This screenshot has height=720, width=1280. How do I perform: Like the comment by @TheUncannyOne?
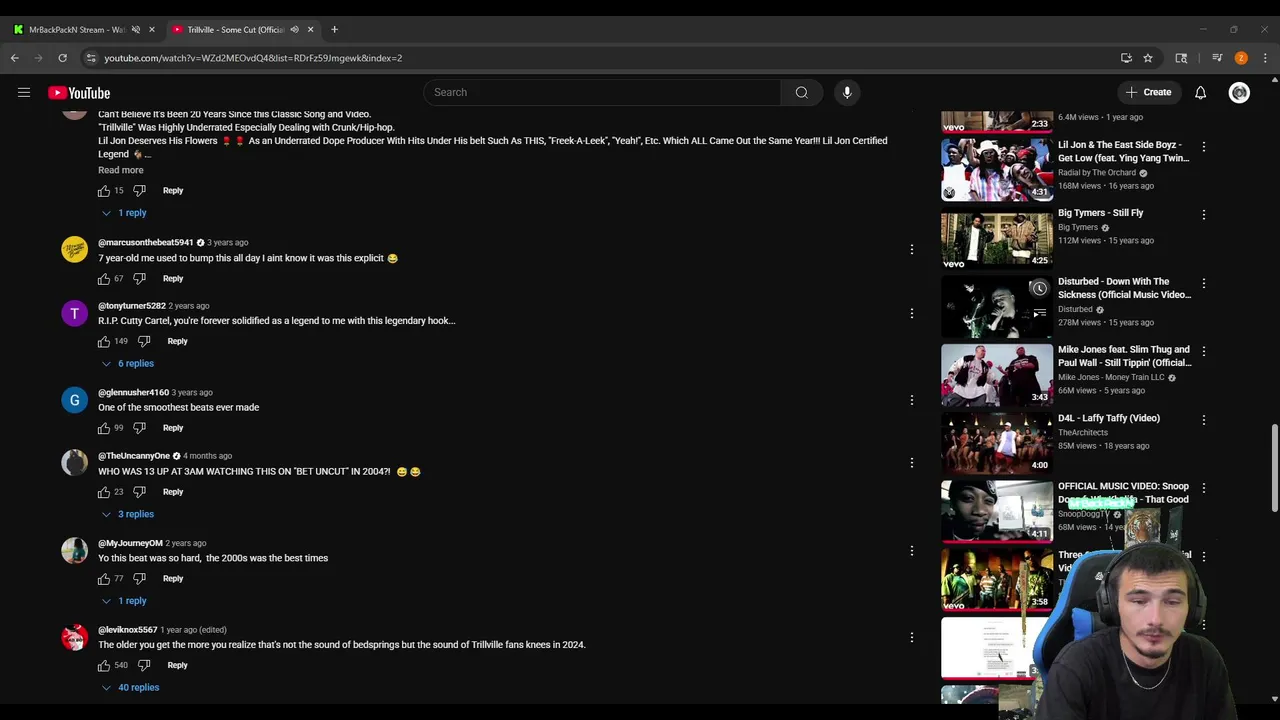pos(104,492)
